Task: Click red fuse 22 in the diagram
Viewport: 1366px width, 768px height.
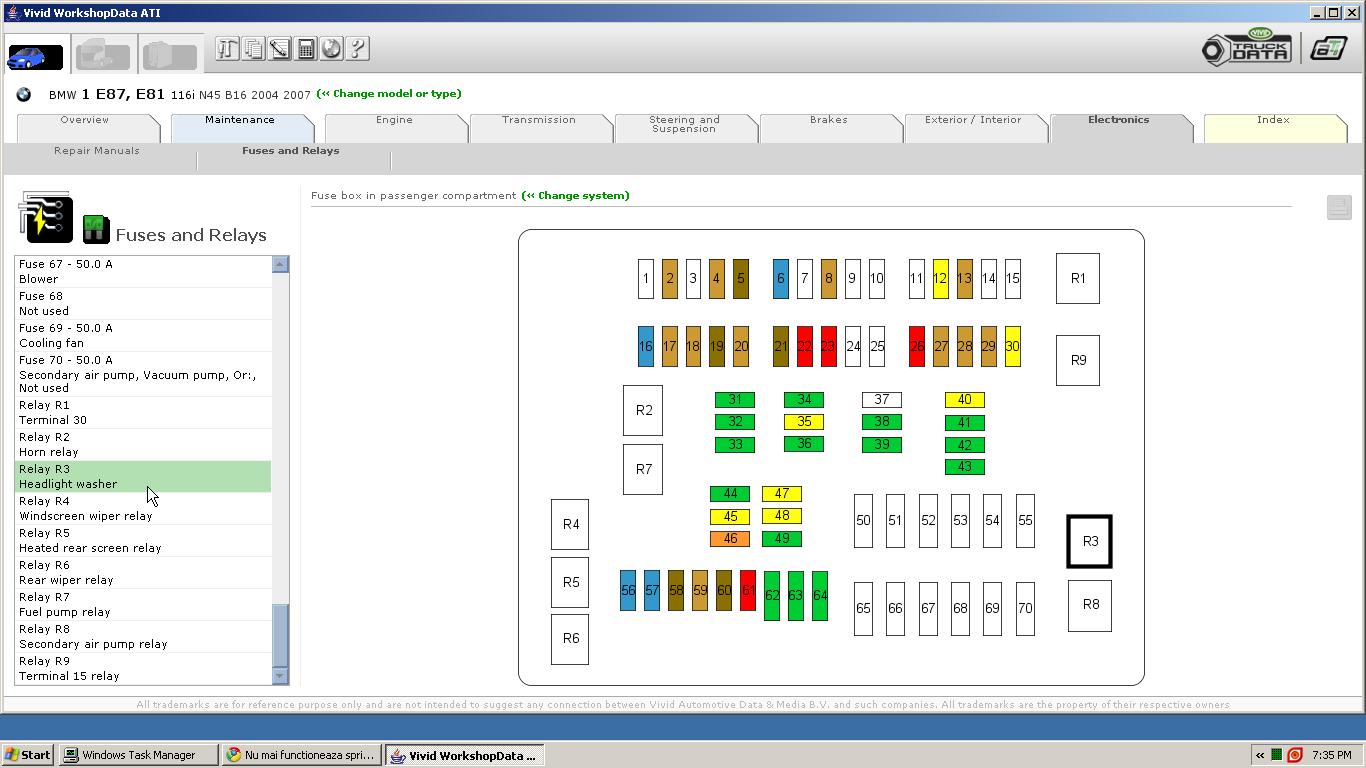Action: click(805, 346)
